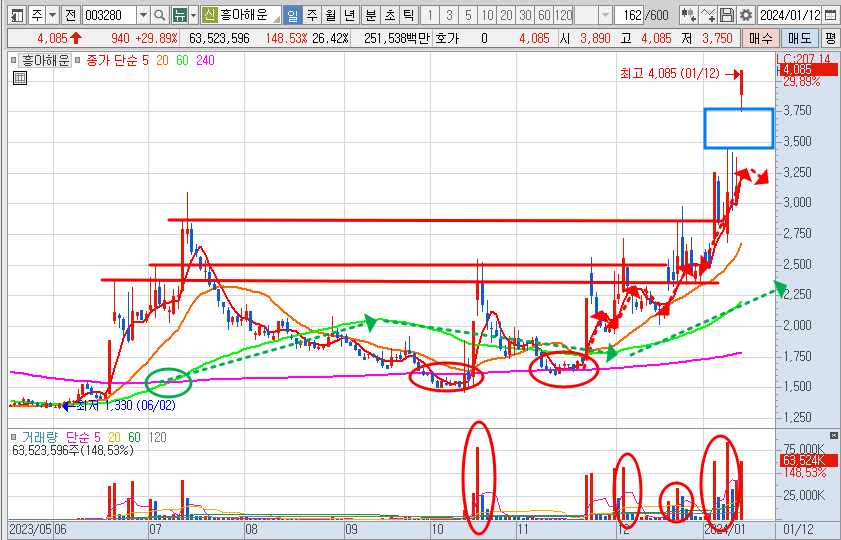Select the 20 interval button
This screenshot has width=841, height=540.
point(506,15)
